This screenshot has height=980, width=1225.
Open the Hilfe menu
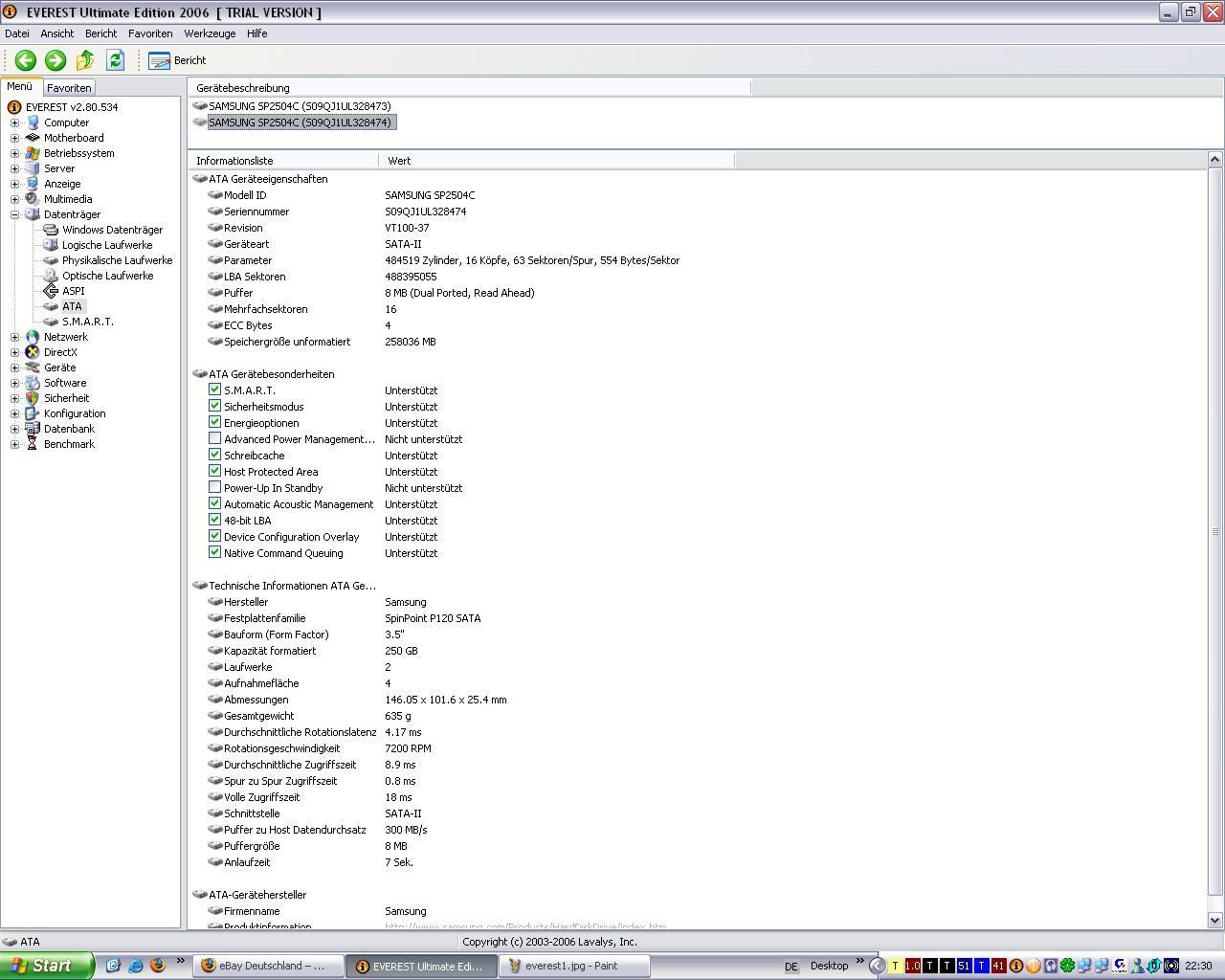coord(256,33)
